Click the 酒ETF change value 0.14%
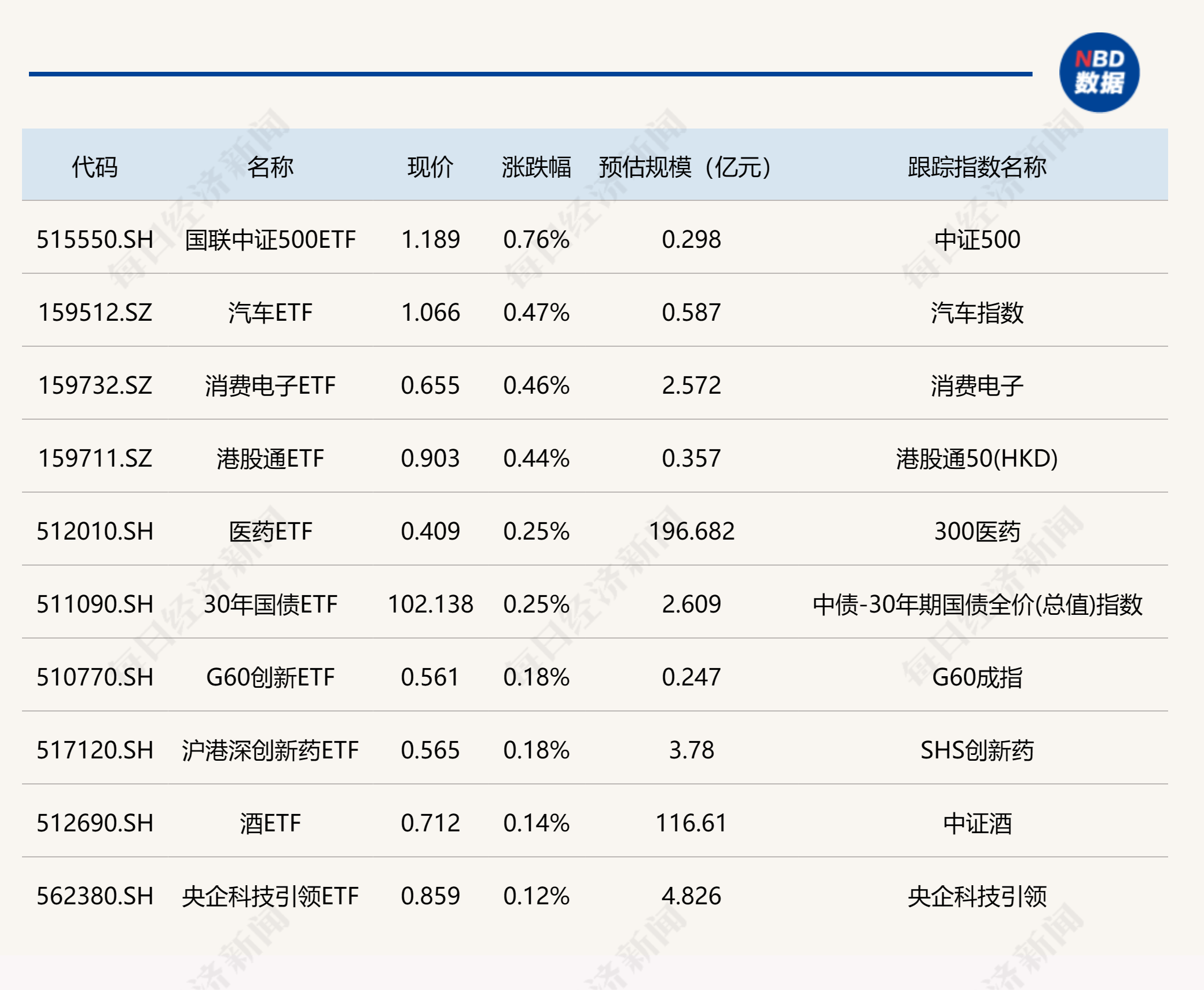 (535, 822)
